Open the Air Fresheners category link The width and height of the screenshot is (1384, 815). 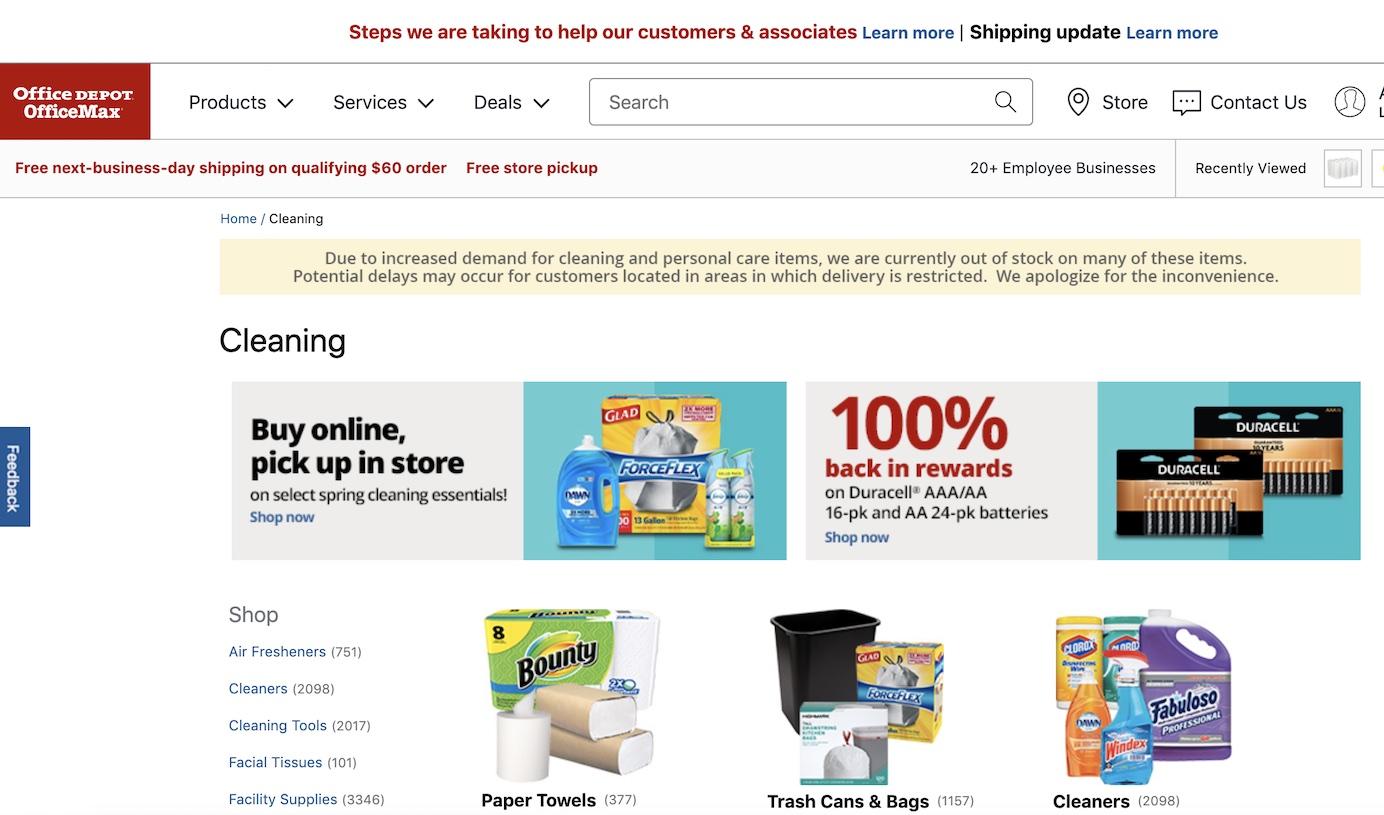coord(277,652)
